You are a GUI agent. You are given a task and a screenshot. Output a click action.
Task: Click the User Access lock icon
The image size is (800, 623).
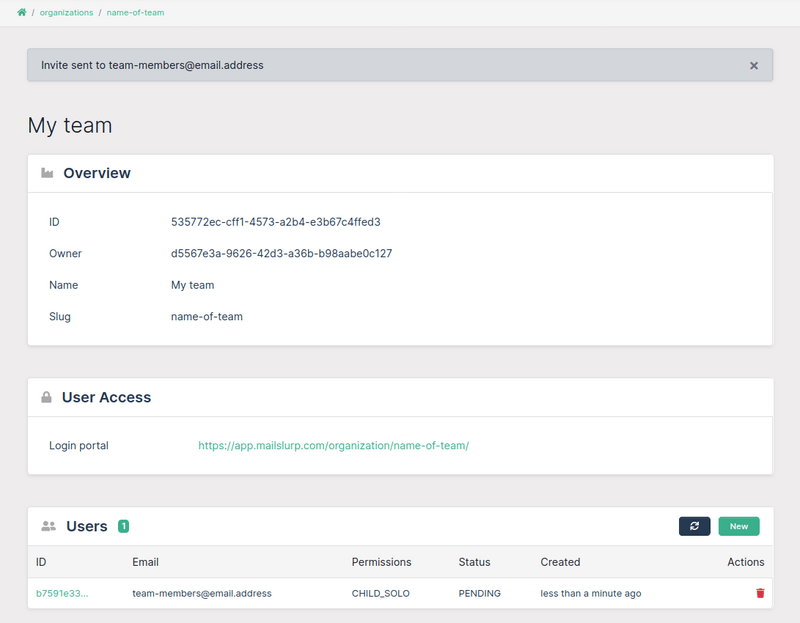(47, 397)
